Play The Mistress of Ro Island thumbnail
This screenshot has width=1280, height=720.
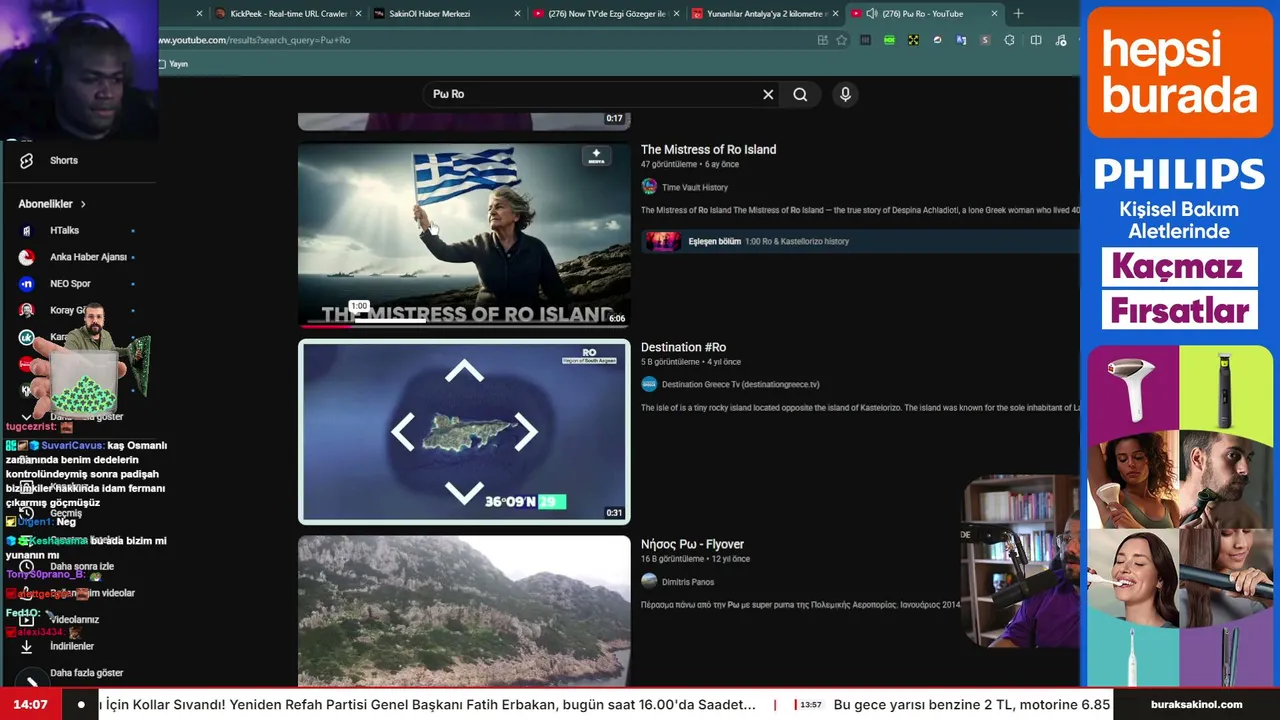(x=464, y=234)
